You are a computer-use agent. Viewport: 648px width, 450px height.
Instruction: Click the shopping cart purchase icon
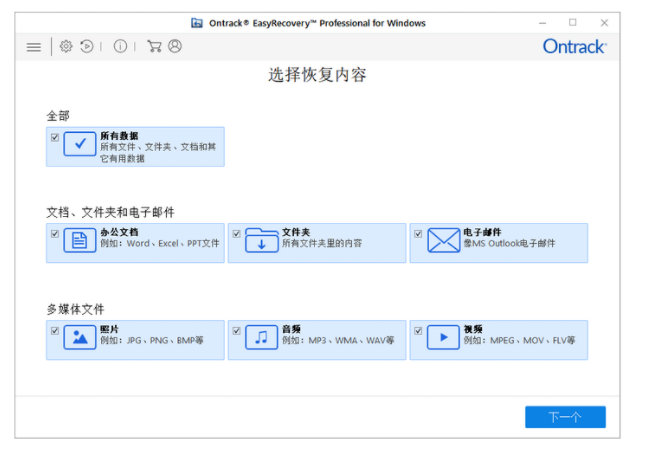pos(154,46)
